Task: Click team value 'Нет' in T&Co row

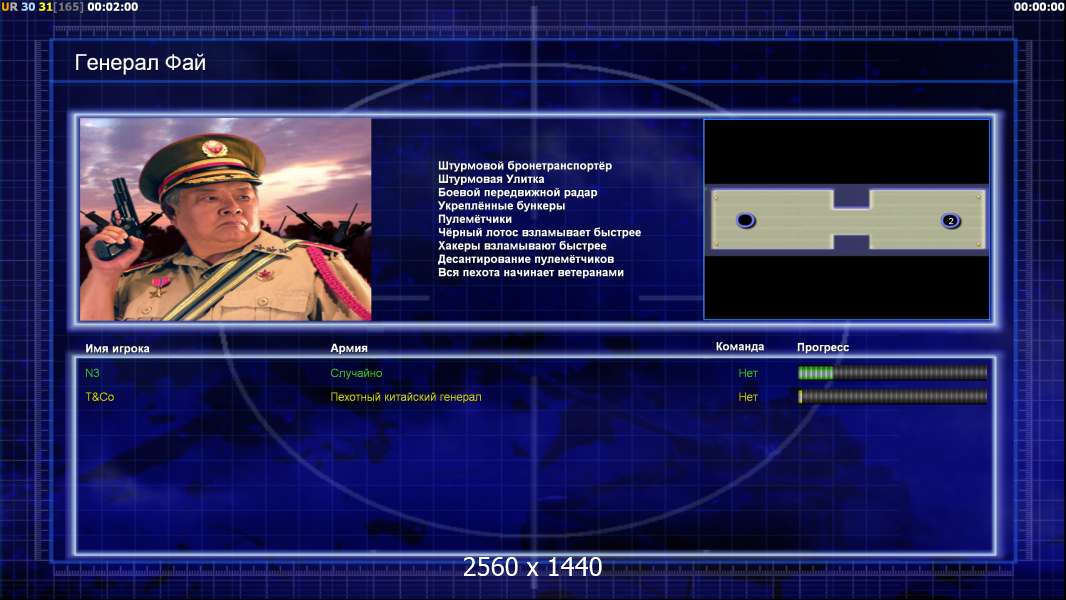Action: point(748,397)
